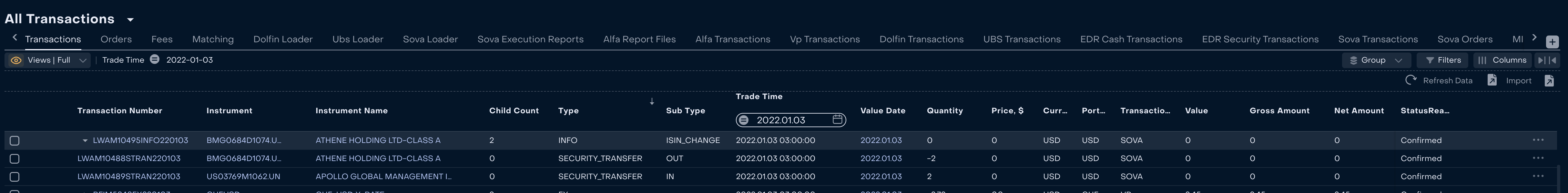Check the LWAM10489STRAN220103 row checkbox
The width and height of the screenshot is (1568, 193).
pos(15,177)
